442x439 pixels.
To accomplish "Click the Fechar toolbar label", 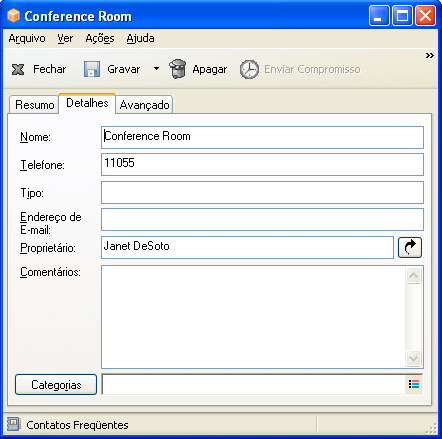I will 50,69.
